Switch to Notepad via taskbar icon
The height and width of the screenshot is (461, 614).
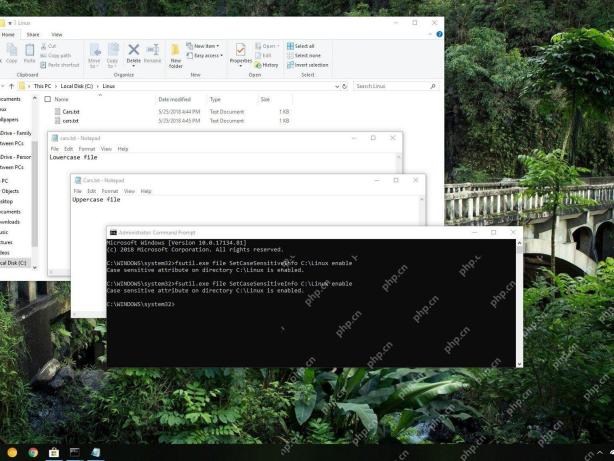(x=96, y=452)
